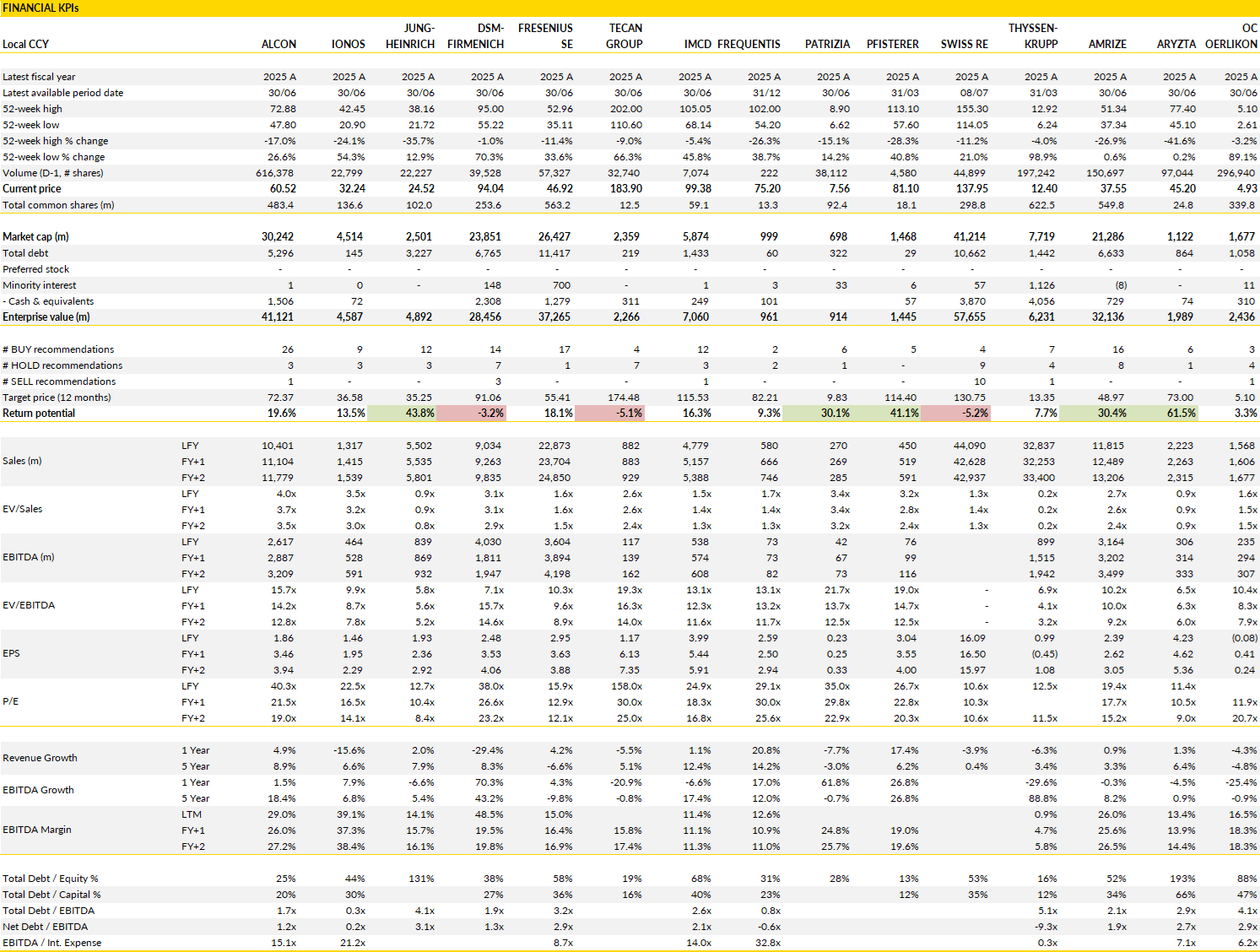Select the ALCON column header
The height and width of the screenshot is (952, 1260).
(278, 44)
